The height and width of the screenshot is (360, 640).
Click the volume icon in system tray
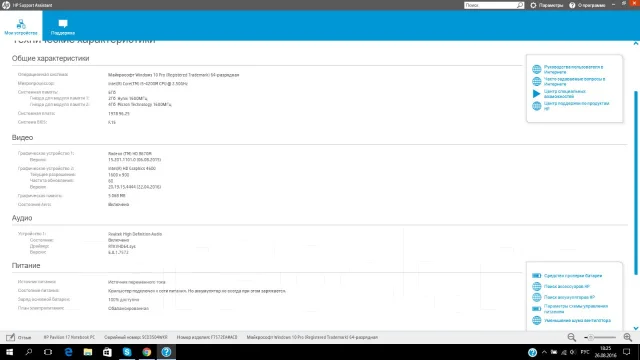(573, 352)
